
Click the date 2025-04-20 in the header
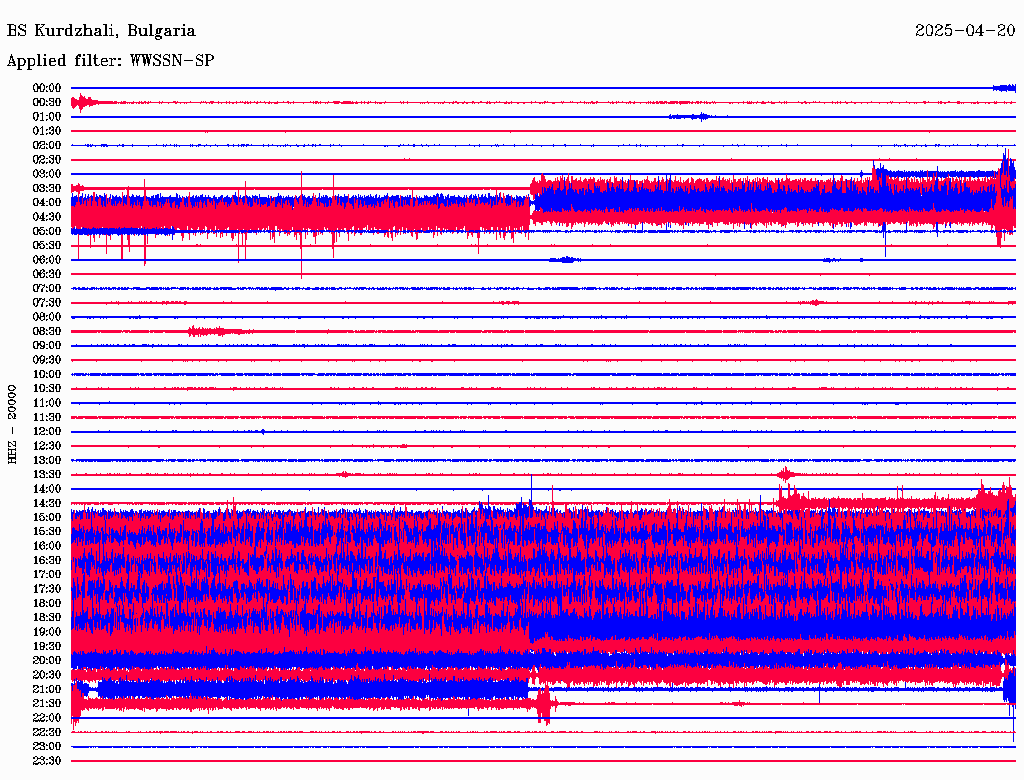[x=964, y=31]
